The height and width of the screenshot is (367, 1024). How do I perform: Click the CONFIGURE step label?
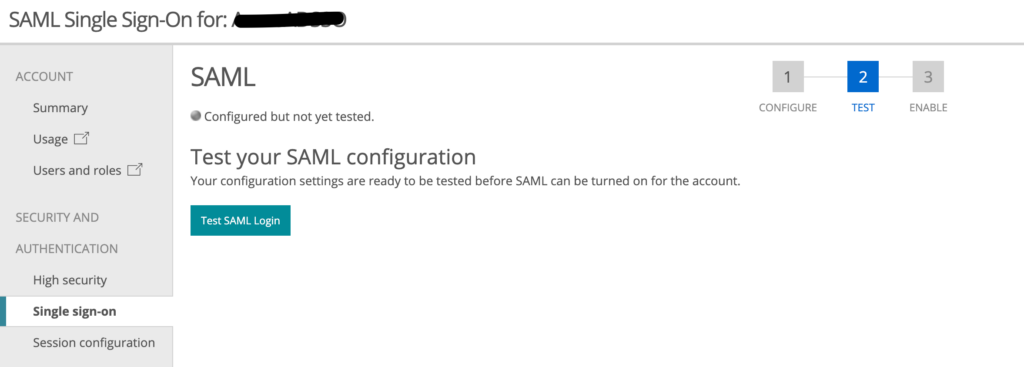click(788, 108)
